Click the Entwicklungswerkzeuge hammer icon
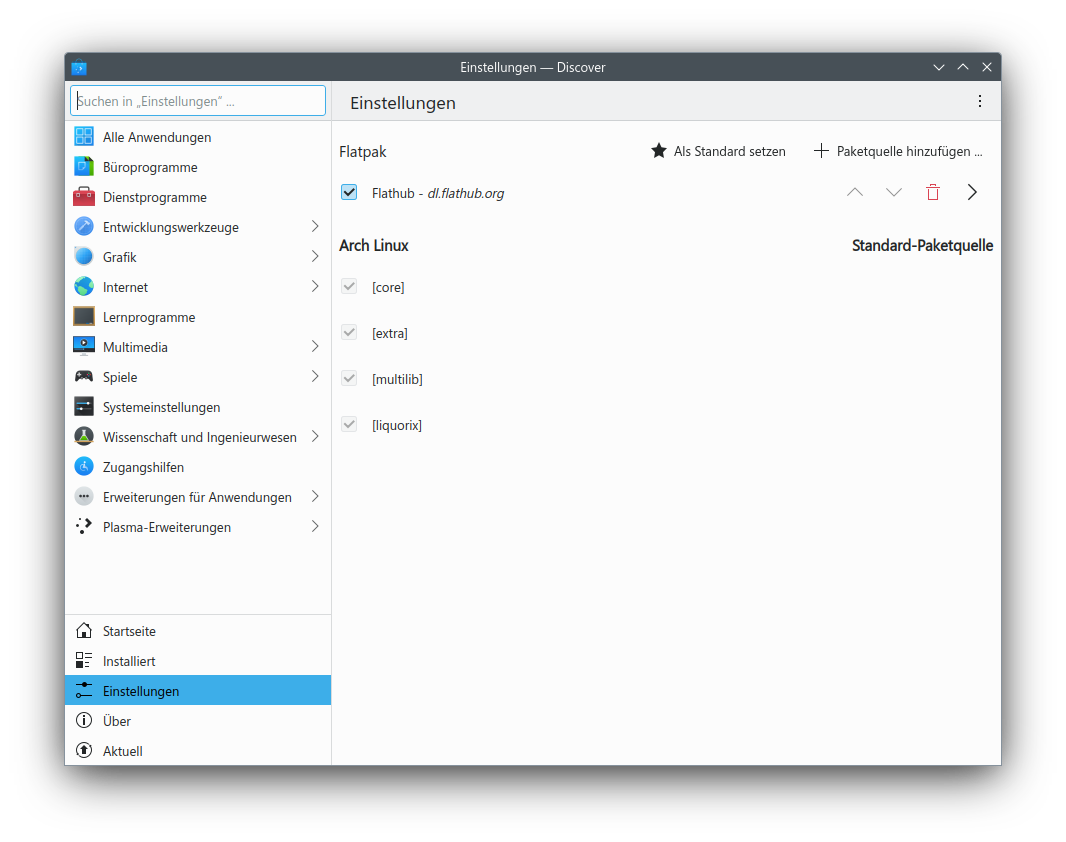1066x842 pixels. coord(84,226)
